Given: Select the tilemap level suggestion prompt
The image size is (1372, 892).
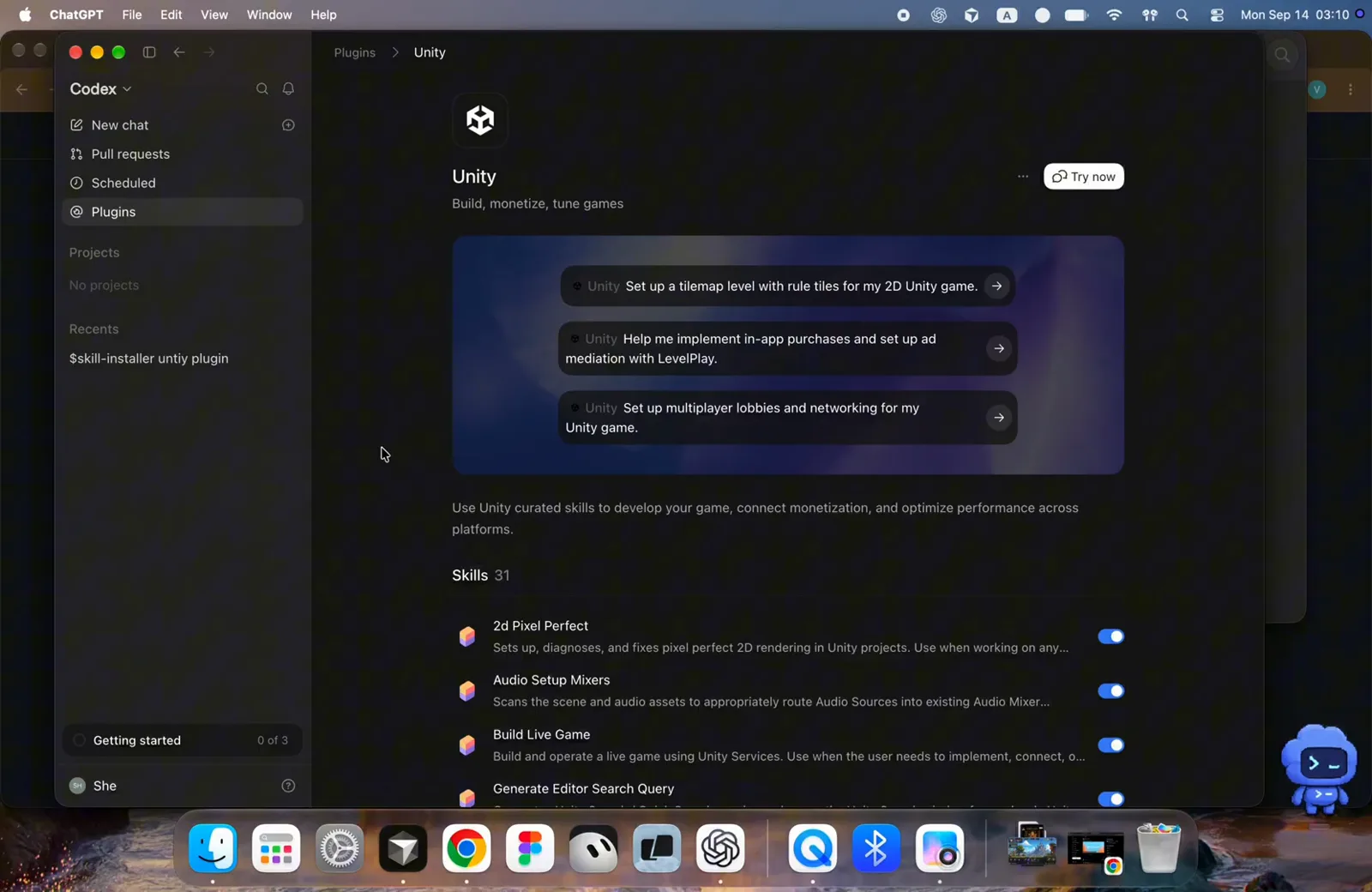Looking at the screenshot, I should (788, 286).
